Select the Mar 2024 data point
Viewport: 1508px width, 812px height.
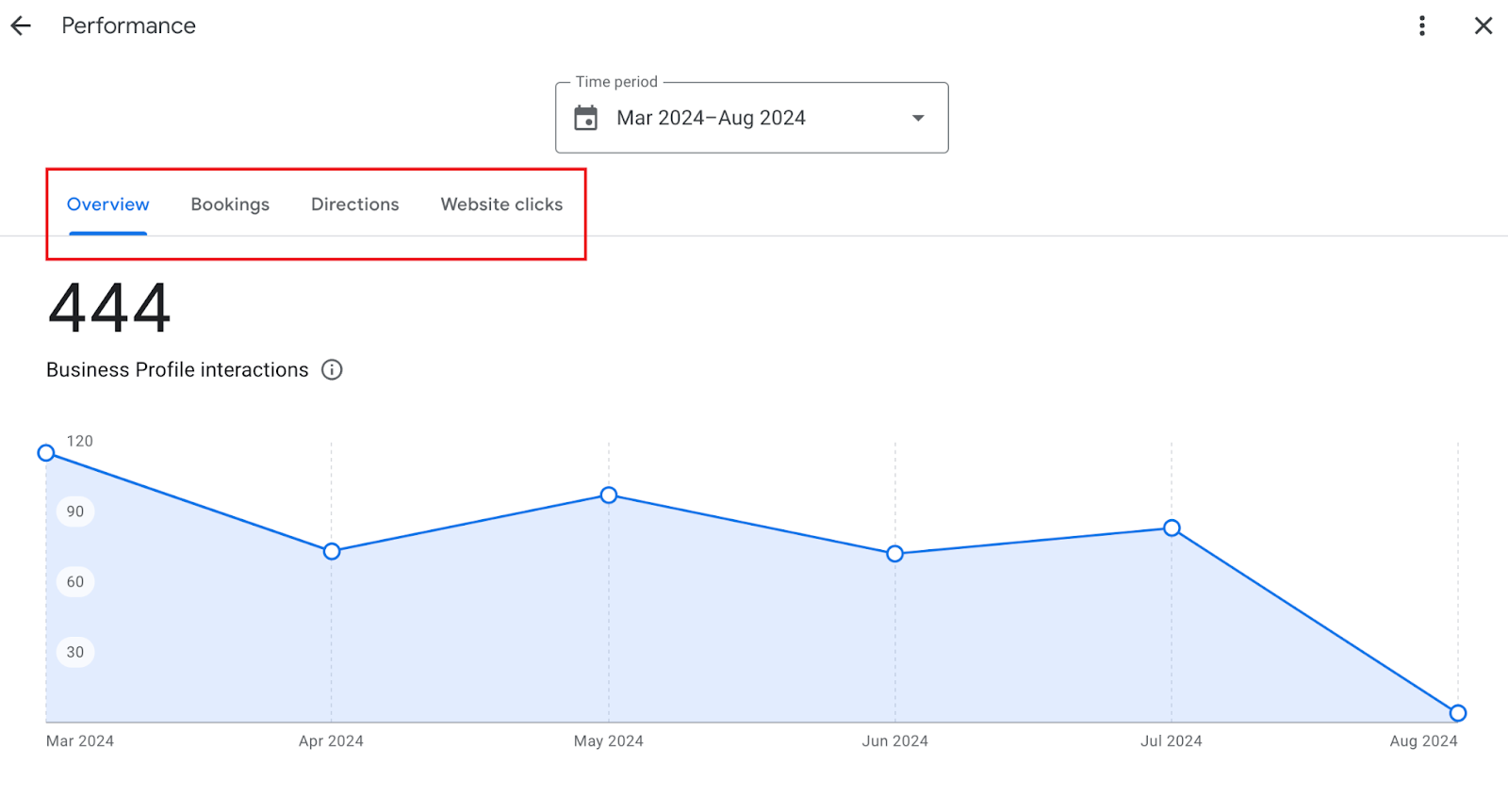(46, 453)
